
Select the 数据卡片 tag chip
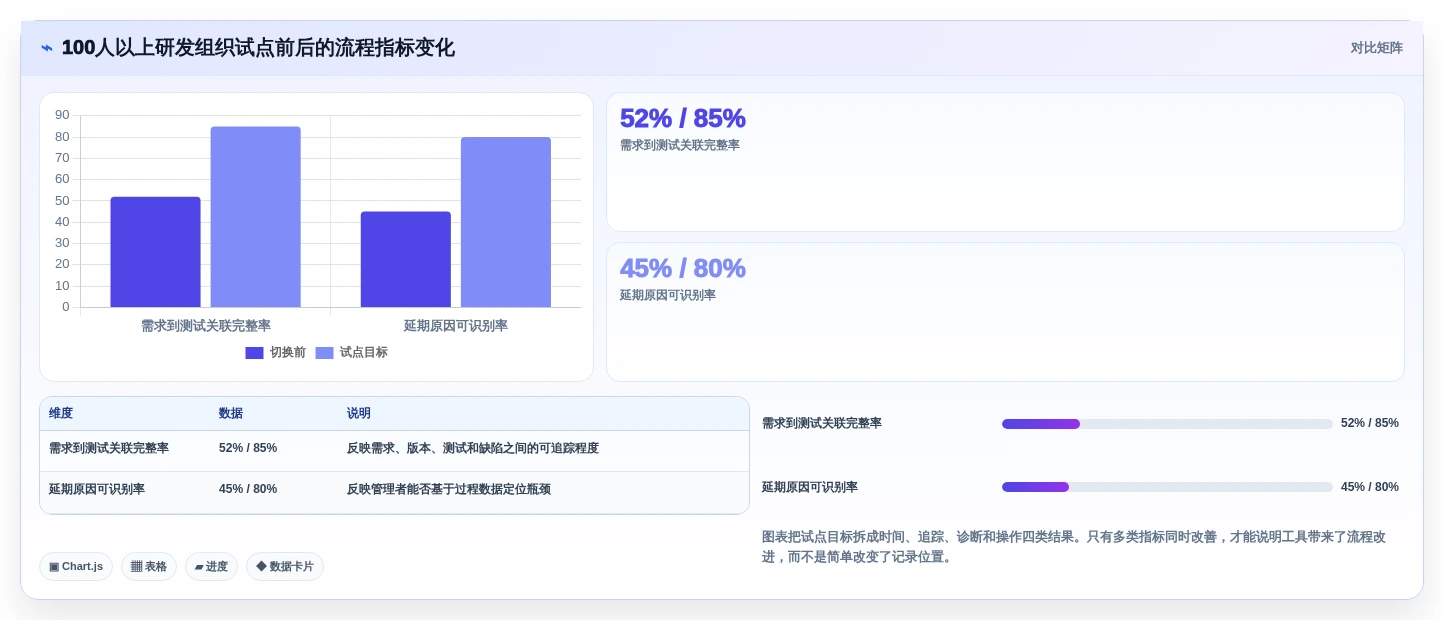(x=285, y=566)
